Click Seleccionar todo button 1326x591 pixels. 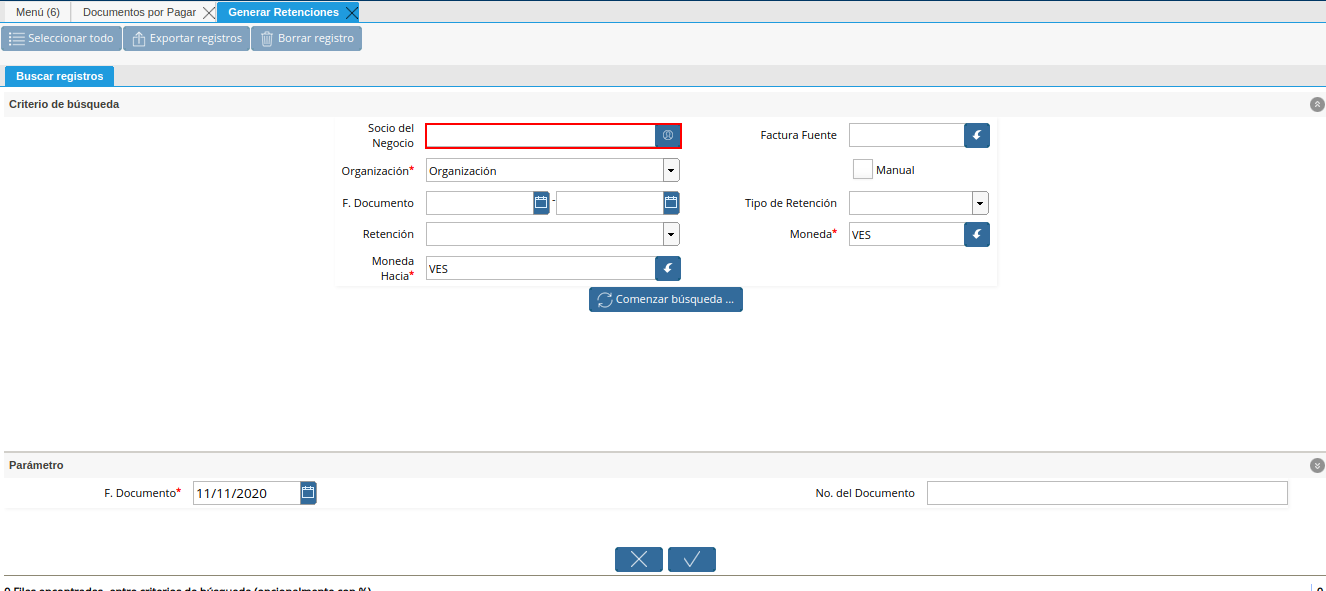pyautogui.click(x=61, y=38)
